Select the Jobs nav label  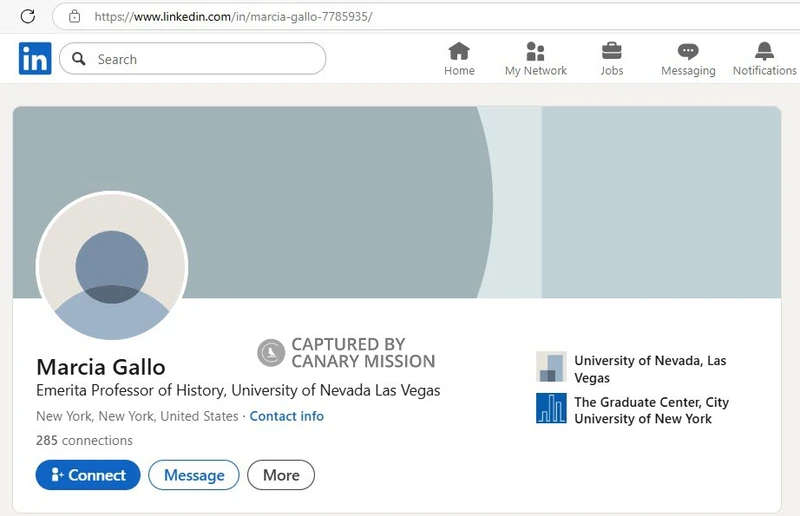tap(612, 70)
